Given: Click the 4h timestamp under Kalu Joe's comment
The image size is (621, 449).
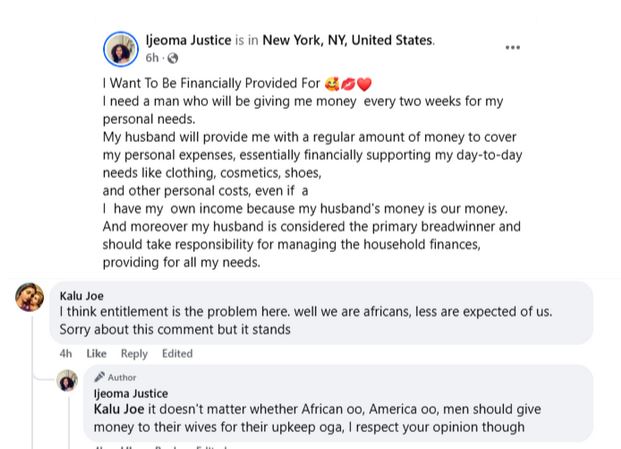Looking at the screenshot, I should click(x=65, y=353).
